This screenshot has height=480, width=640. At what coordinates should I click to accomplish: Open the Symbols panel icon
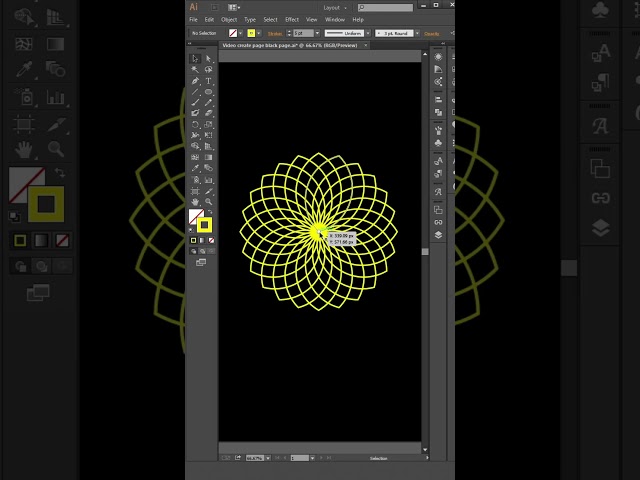click(x=438, y=143)
